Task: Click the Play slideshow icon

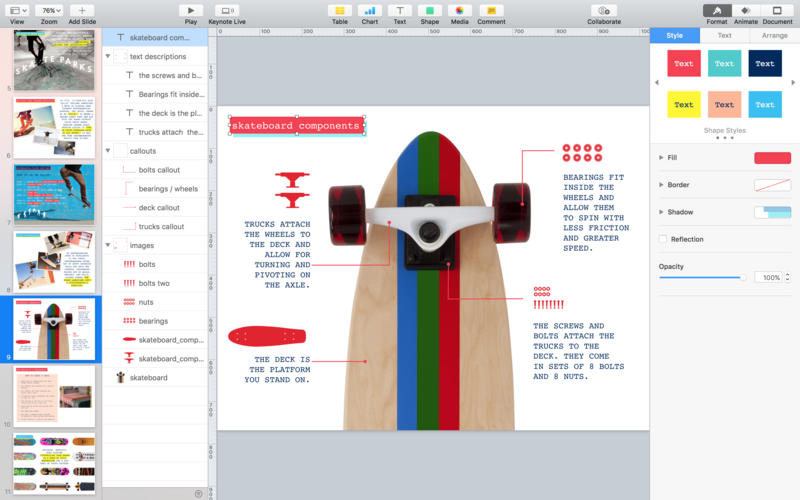Action: (x=191, y=10)
